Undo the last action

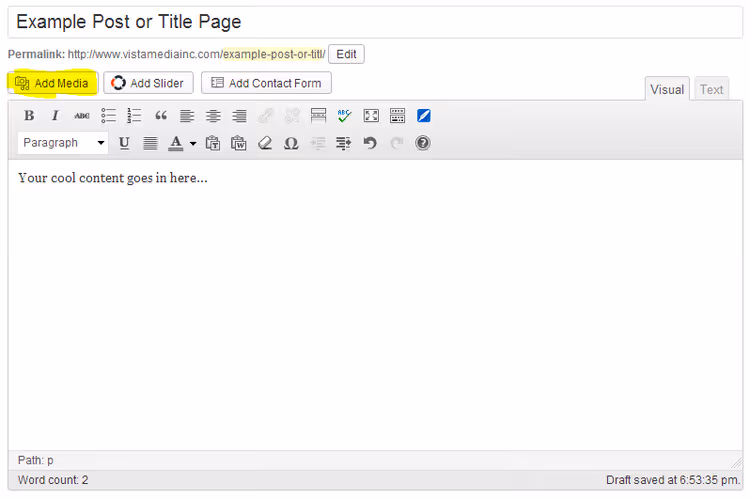pos(370,143)
